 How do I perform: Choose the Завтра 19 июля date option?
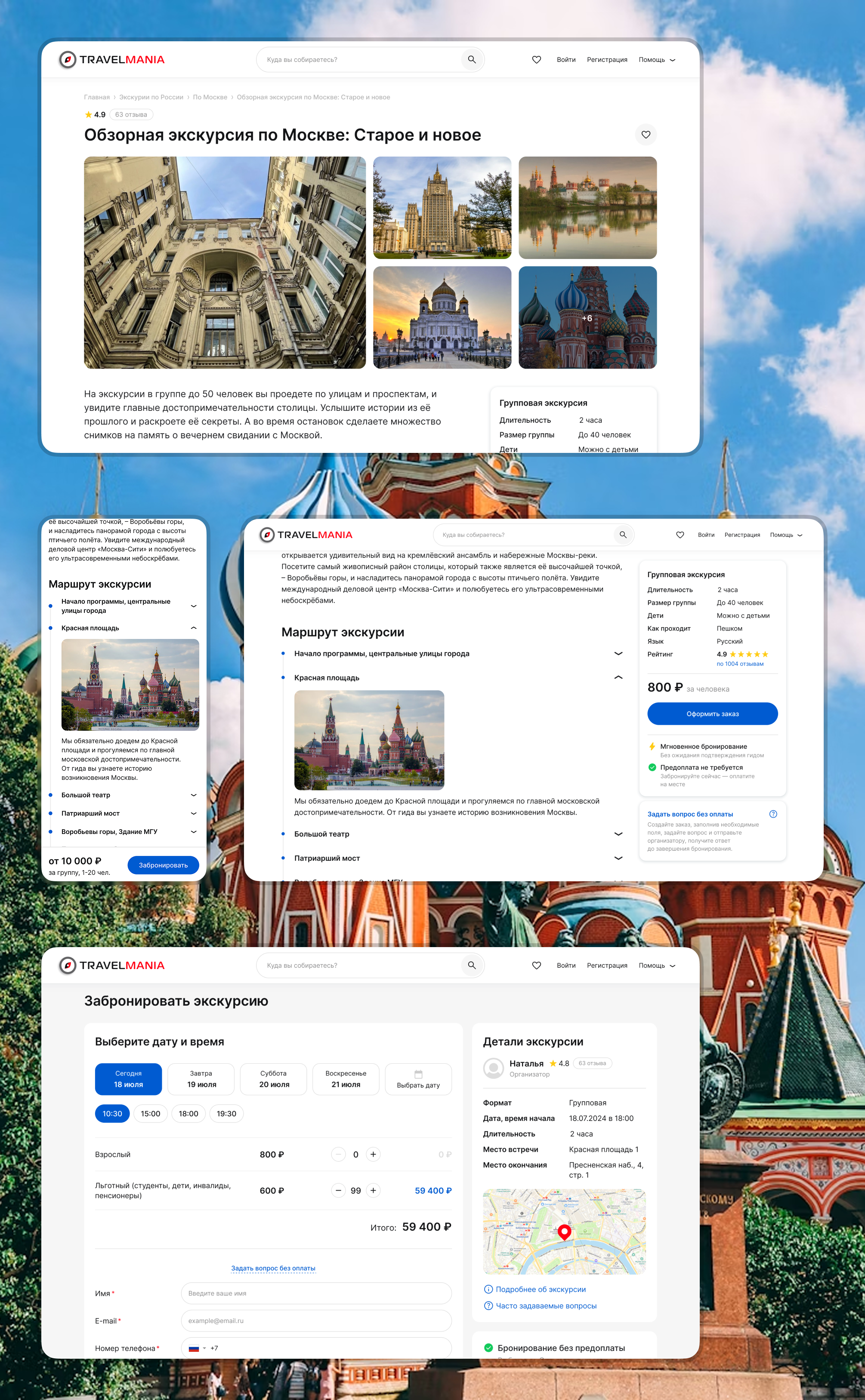pos(201,1079)
